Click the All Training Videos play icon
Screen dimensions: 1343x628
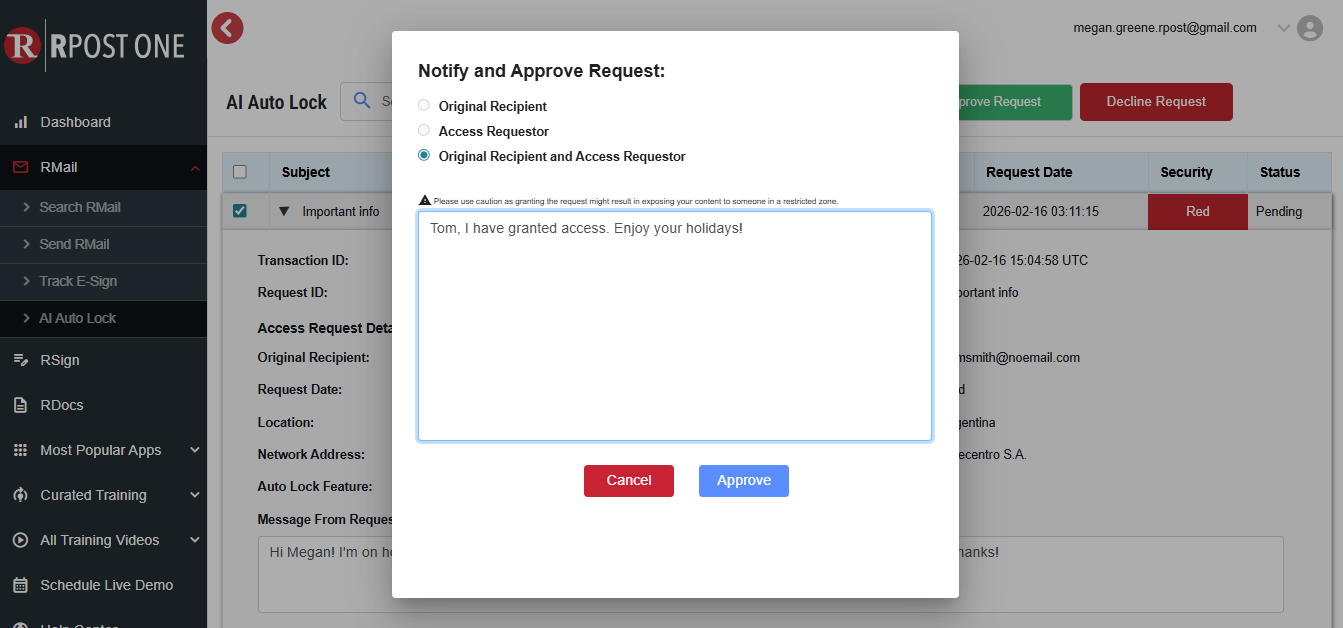coord(20,540)
